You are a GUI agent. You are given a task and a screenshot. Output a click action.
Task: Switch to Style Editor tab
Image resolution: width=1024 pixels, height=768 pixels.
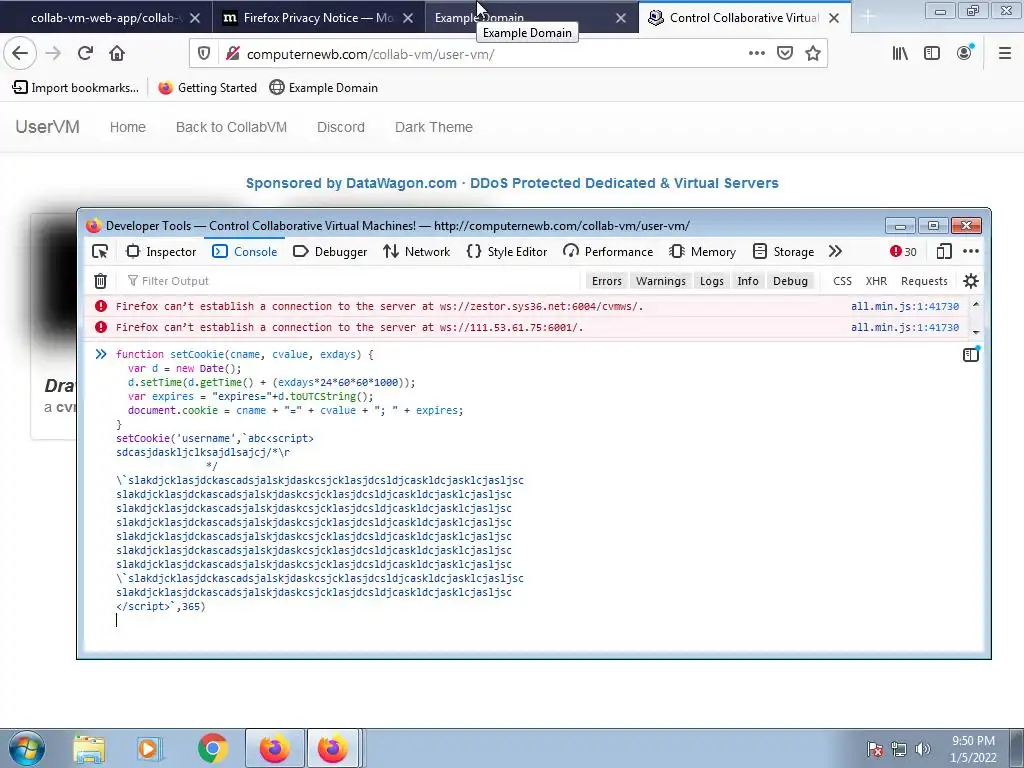point(507,251)
